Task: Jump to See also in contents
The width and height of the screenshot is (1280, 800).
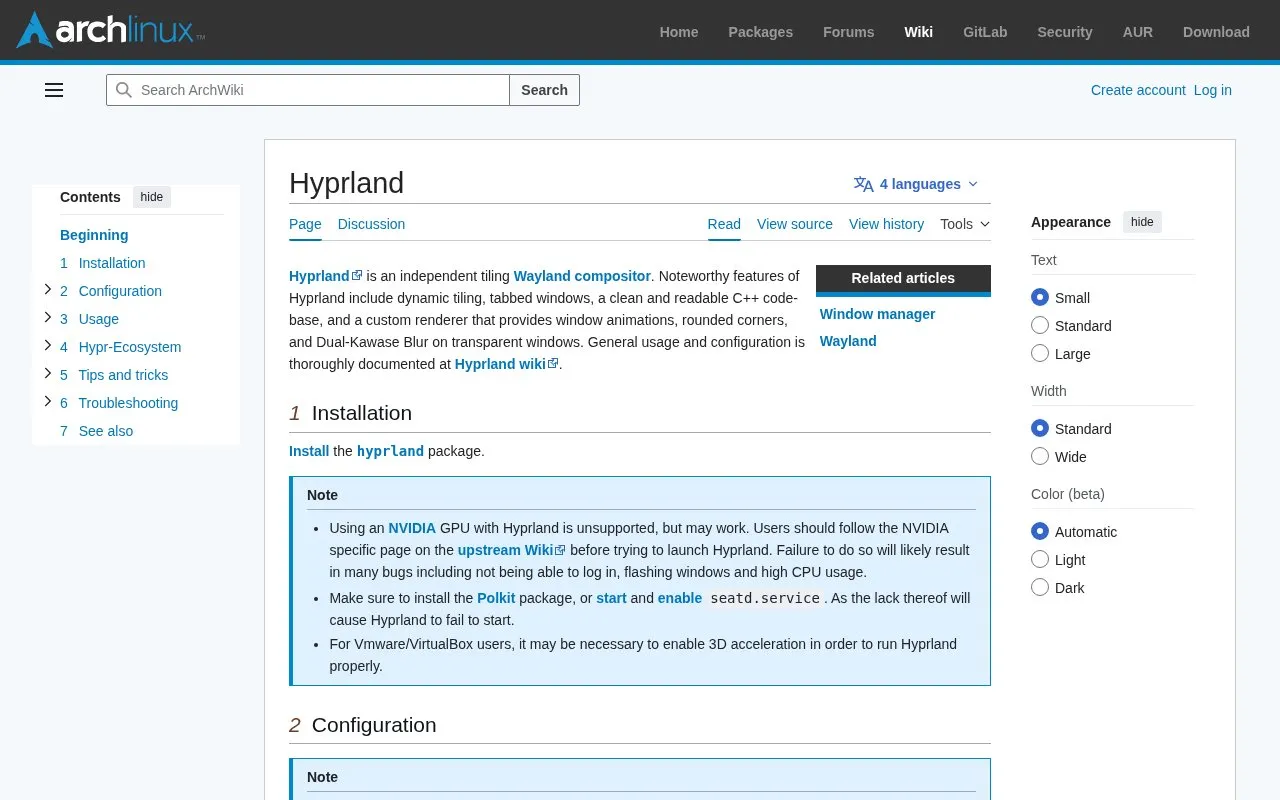Action: (x=106, y=431)
